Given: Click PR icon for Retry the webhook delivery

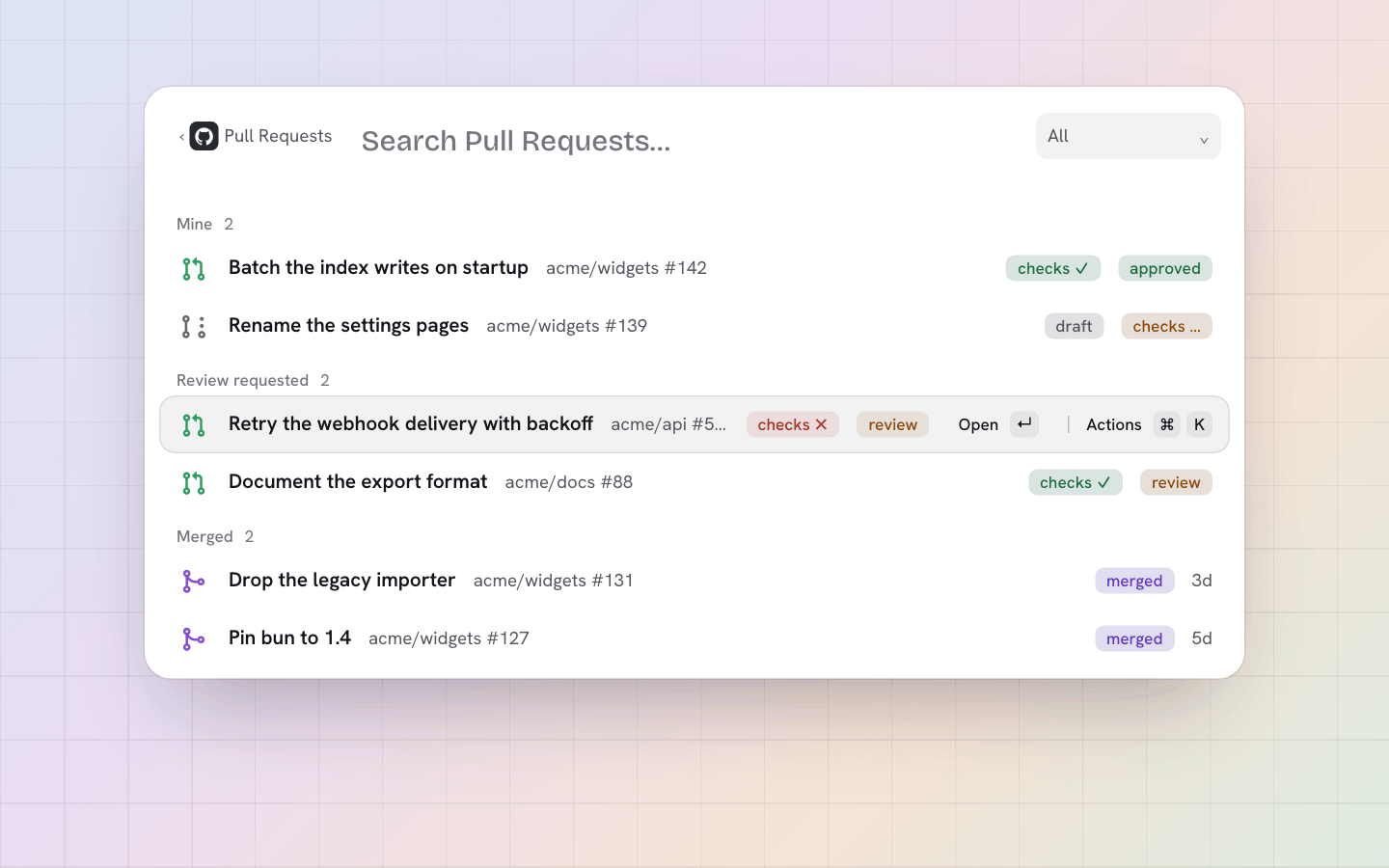Looking at the screenshot, I should click(x=194, y=425).
